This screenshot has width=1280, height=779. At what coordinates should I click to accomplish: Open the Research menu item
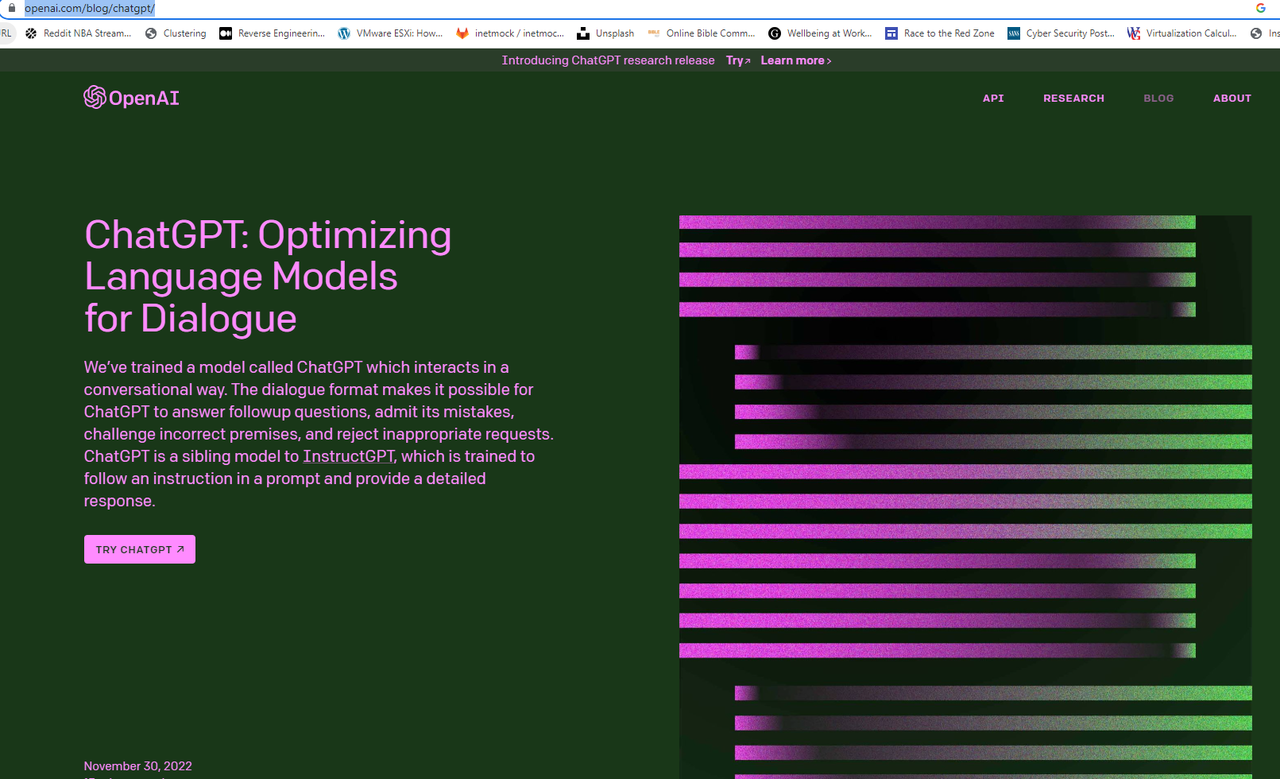coord(1073,98)
